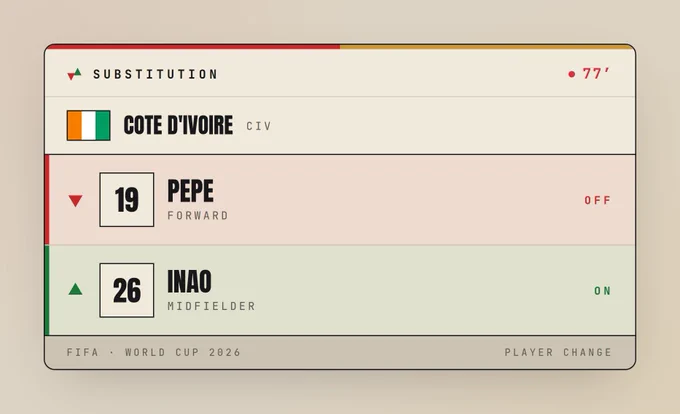
Task: Open player PEPE name
Action: [x=190, y=191]
